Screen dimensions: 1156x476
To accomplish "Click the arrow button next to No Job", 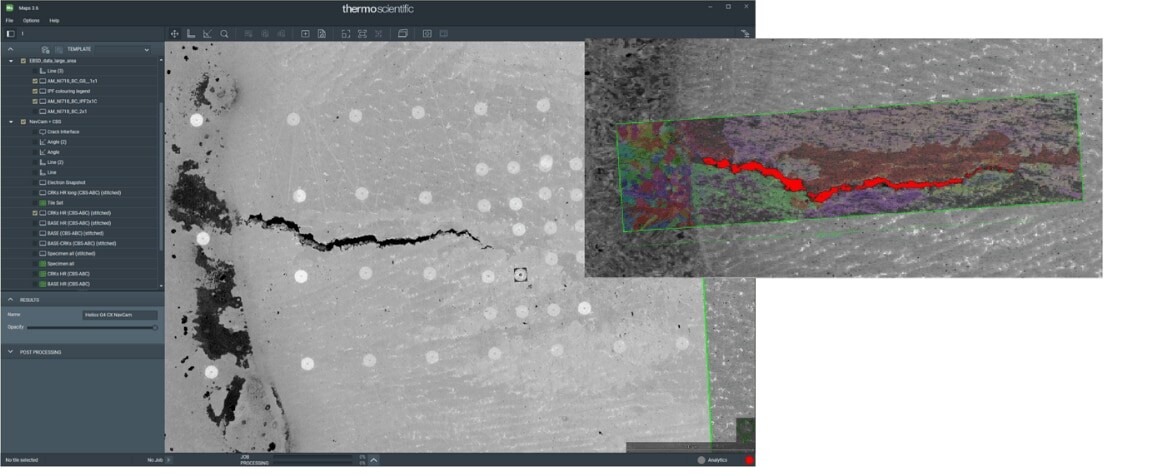I will coord(168,461).
